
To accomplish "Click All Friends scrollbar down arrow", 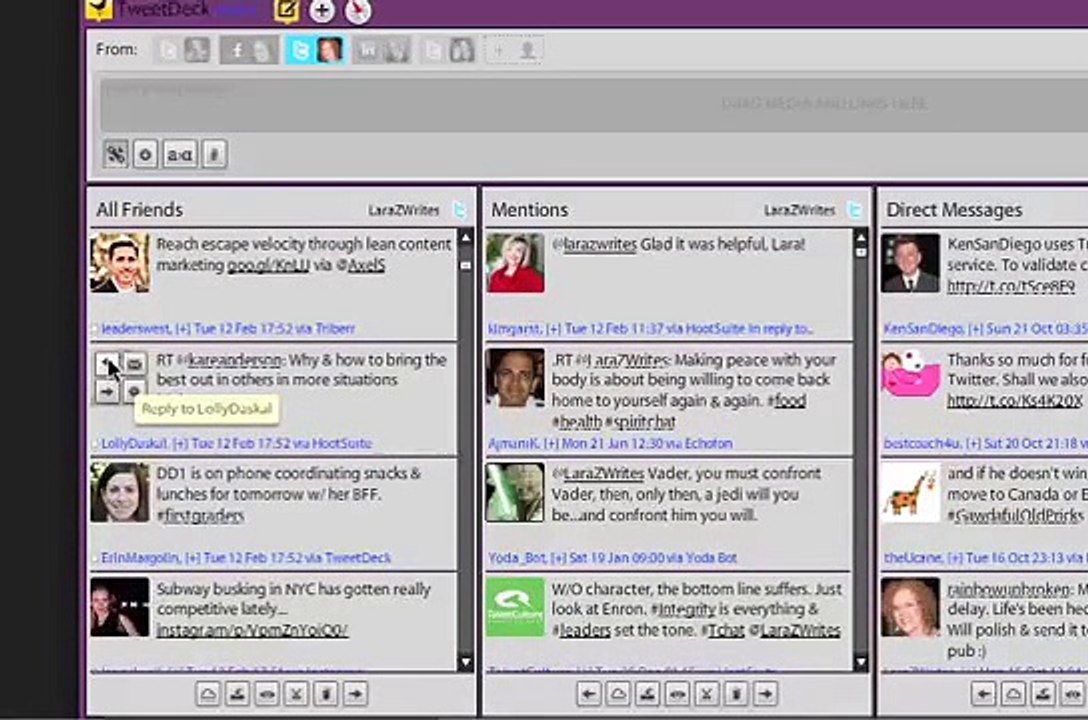I will pos(466,662).
